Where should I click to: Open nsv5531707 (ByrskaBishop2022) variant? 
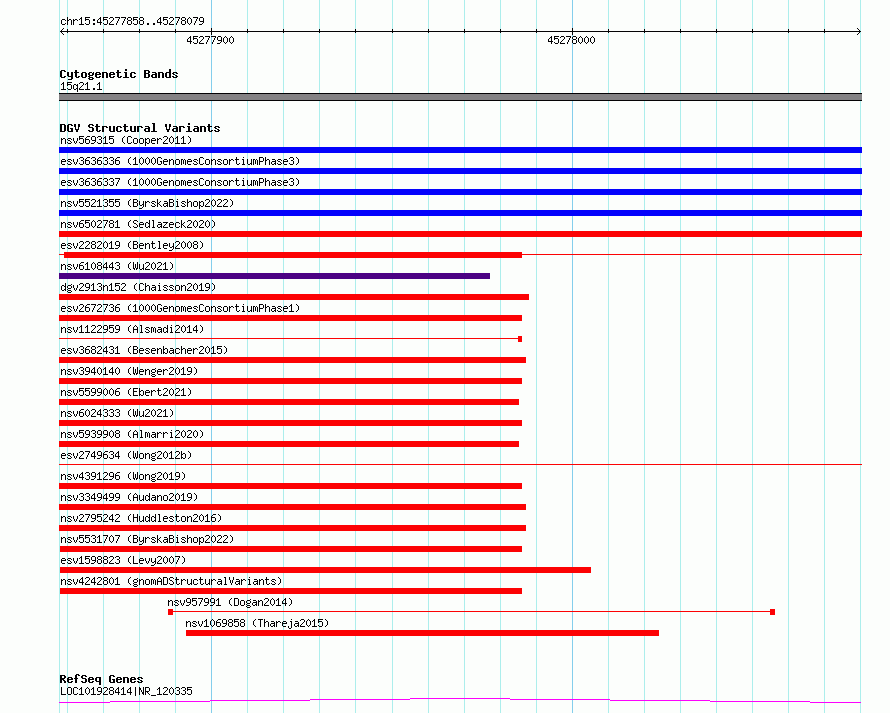point(147,539)
